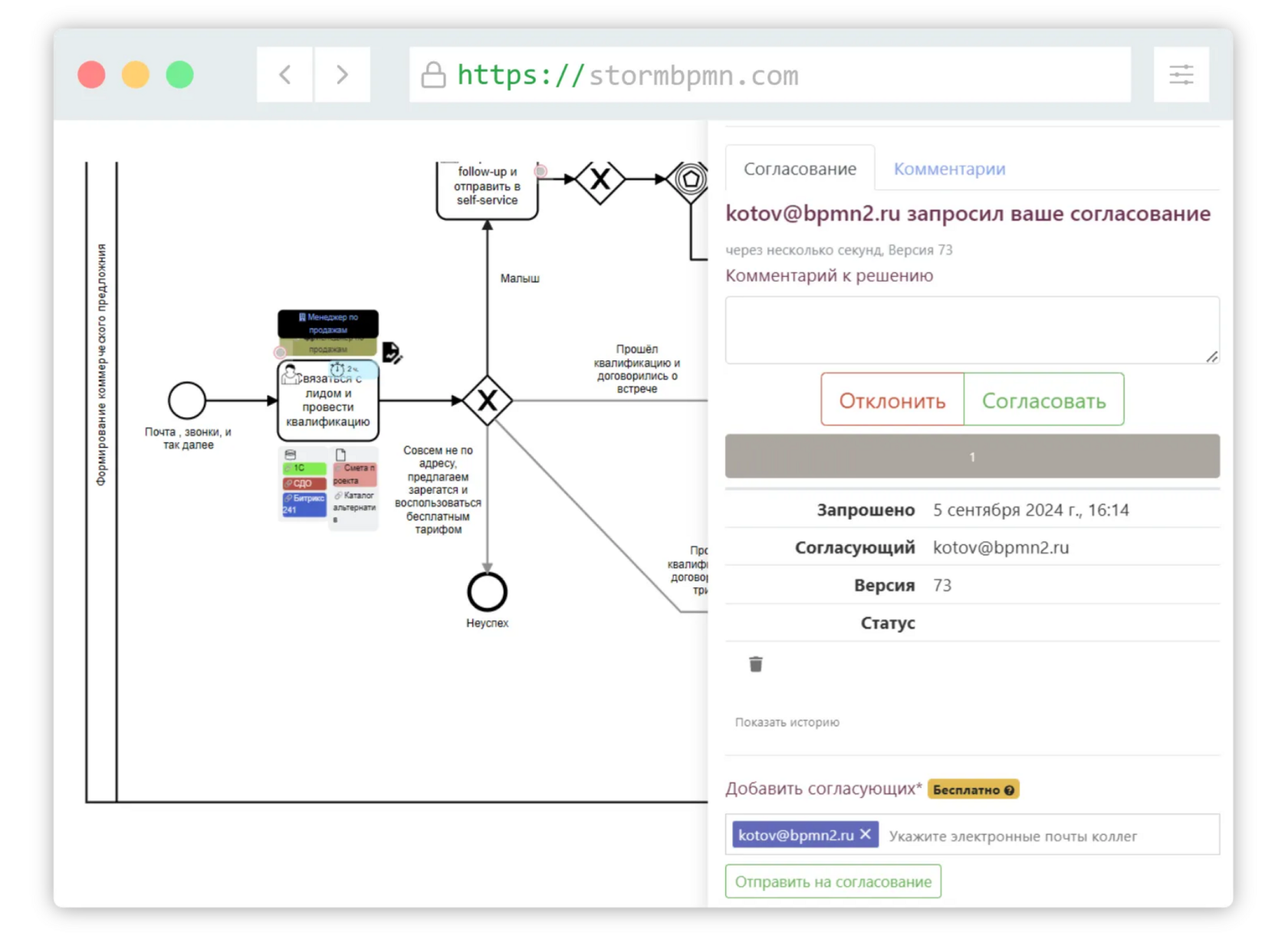Click the padlock icon in address bar
This screenshot has width=1288, height=936.
[433, 75]
